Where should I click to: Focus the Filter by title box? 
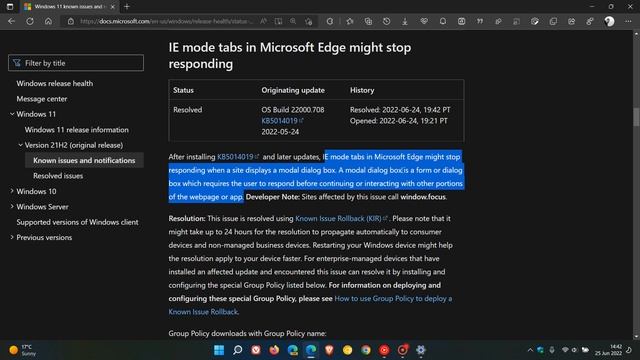point(76,63)
